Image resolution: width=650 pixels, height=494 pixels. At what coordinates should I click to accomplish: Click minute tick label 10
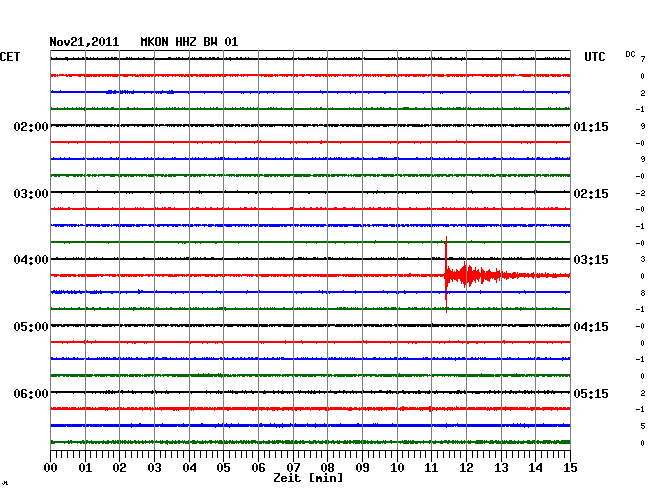click(397, 468)
